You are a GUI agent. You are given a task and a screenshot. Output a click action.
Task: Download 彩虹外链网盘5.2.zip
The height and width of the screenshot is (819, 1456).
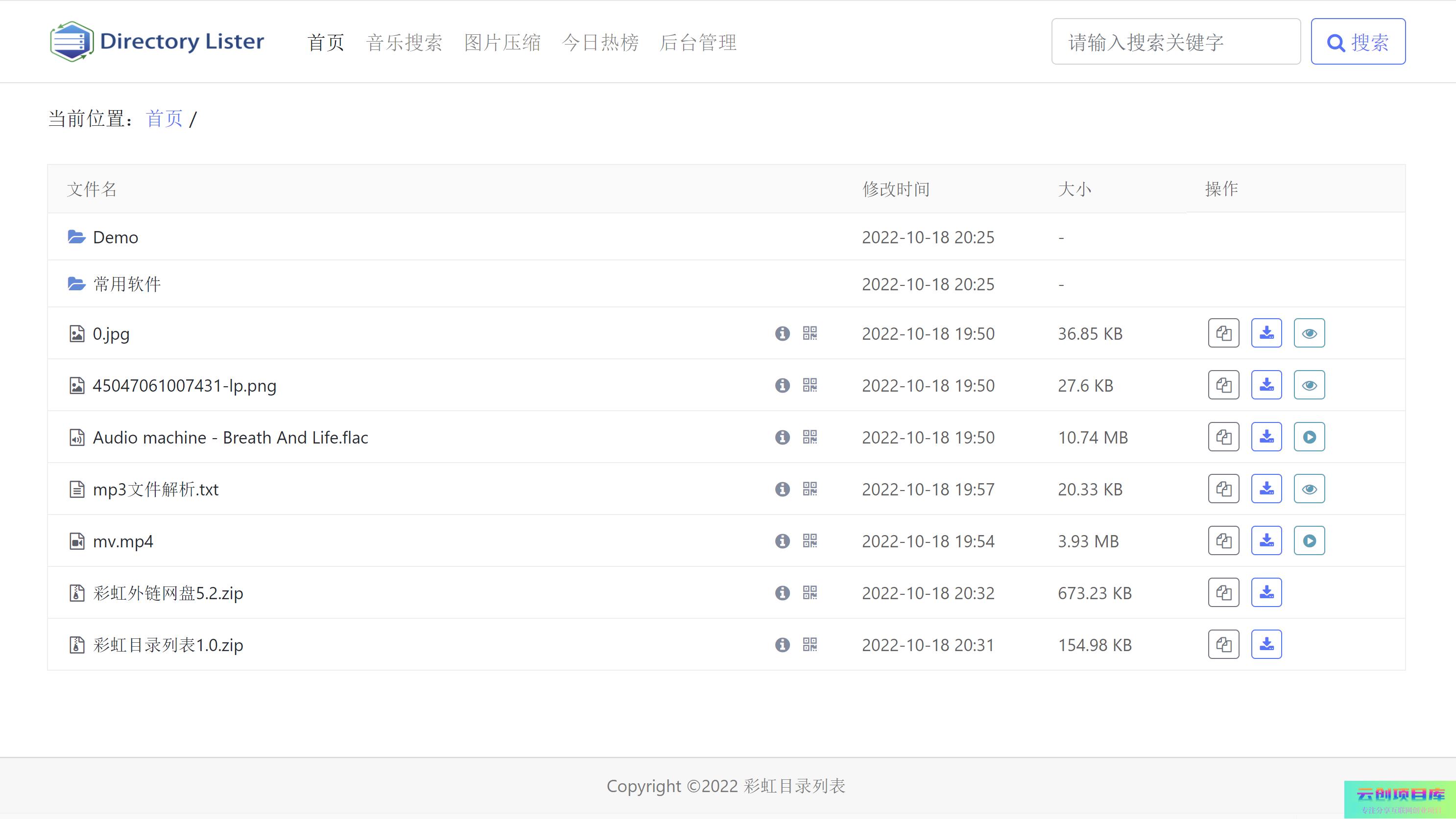click(1266, 592)
